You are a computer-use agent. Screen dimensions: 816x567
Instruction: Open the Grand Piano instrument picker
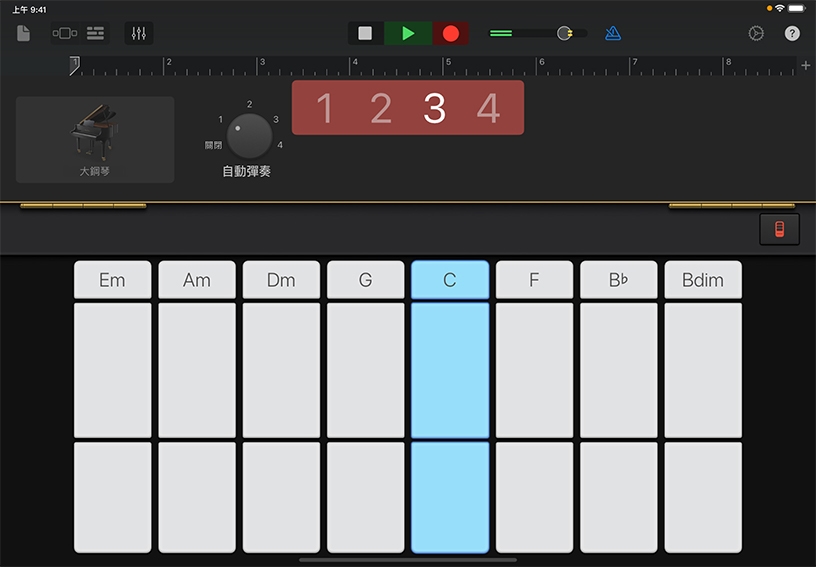click(95, 139)
